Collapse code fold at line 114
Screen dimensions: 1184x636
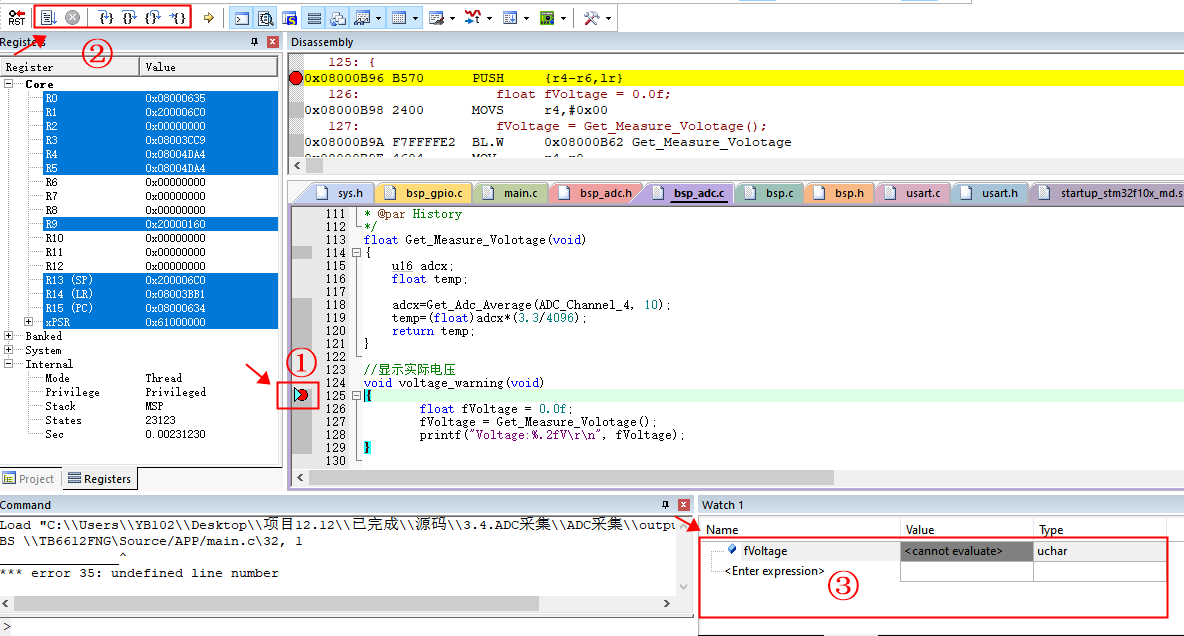pyautogui.click(x=356, y=253)
